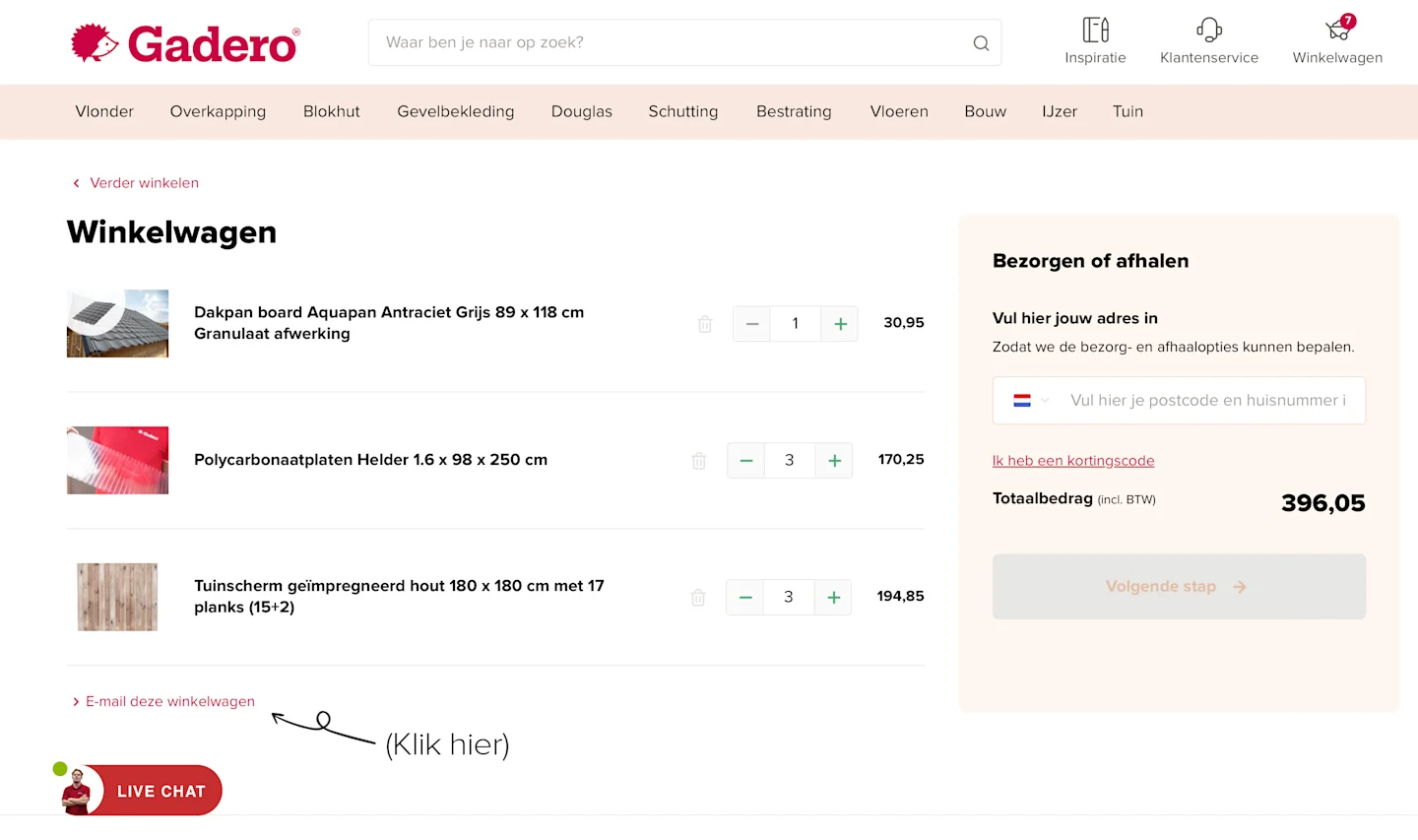Increase quantity of Dakpan board Aquapan
Screen dimensions: 1418x840
click(x=840, y=324)
